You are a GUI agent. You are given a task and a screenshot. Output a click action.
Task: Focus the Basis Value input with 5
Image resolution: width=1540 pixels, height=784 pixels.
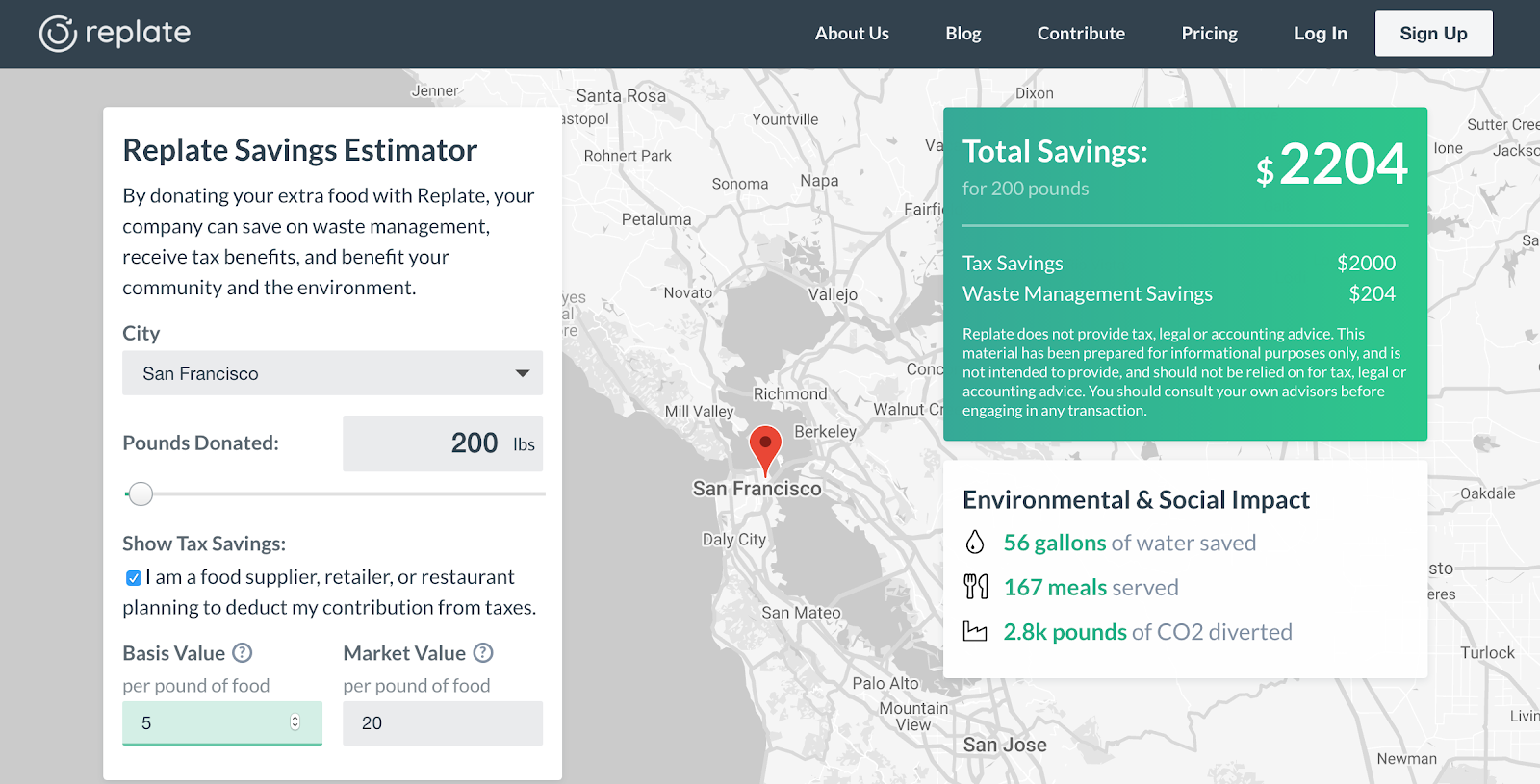coord(222,722)
